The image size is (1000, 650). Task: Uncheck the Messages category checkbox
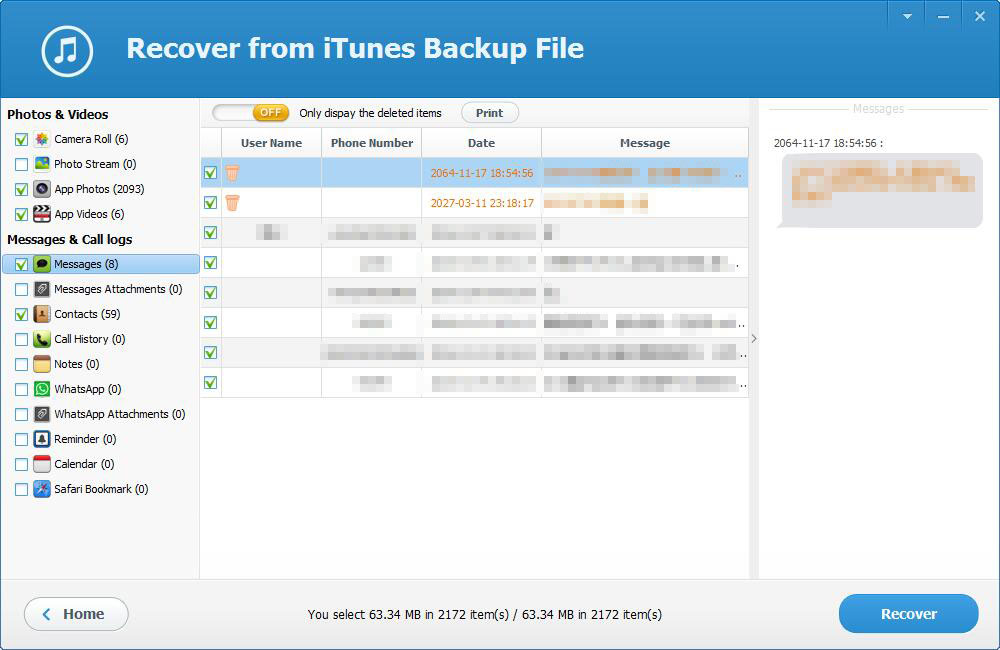(22, 264)
